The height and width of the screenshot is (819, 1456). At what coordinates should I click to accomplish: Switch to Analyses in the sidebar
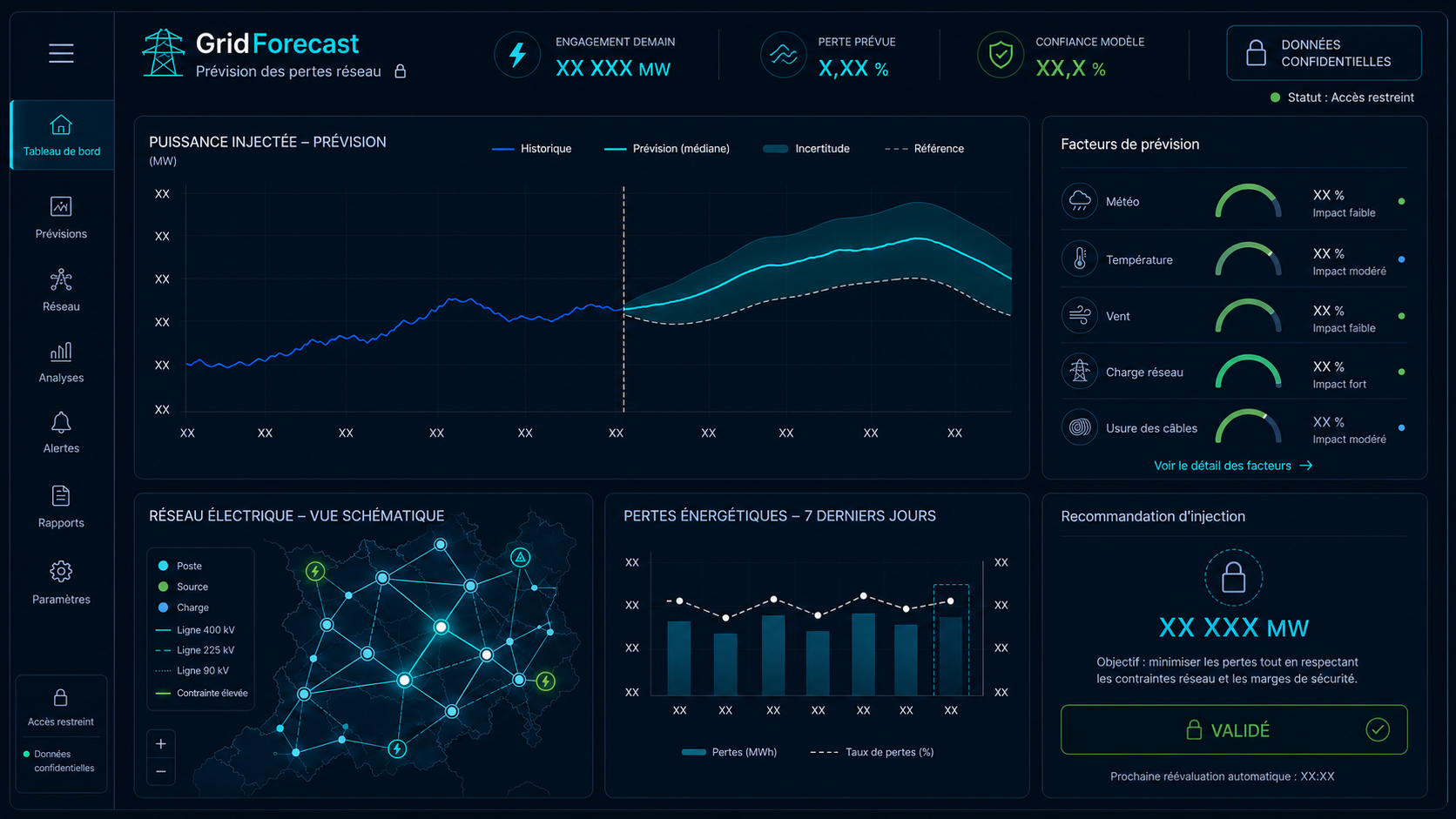[61, 362]
